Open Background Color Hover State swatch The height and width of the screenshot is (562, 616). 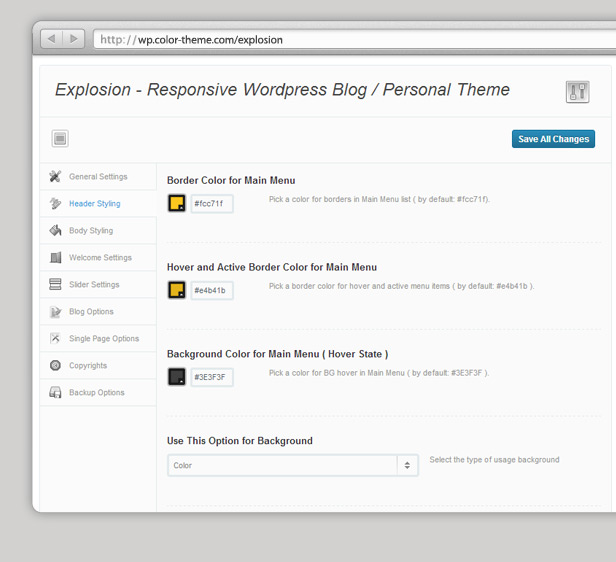177,377
